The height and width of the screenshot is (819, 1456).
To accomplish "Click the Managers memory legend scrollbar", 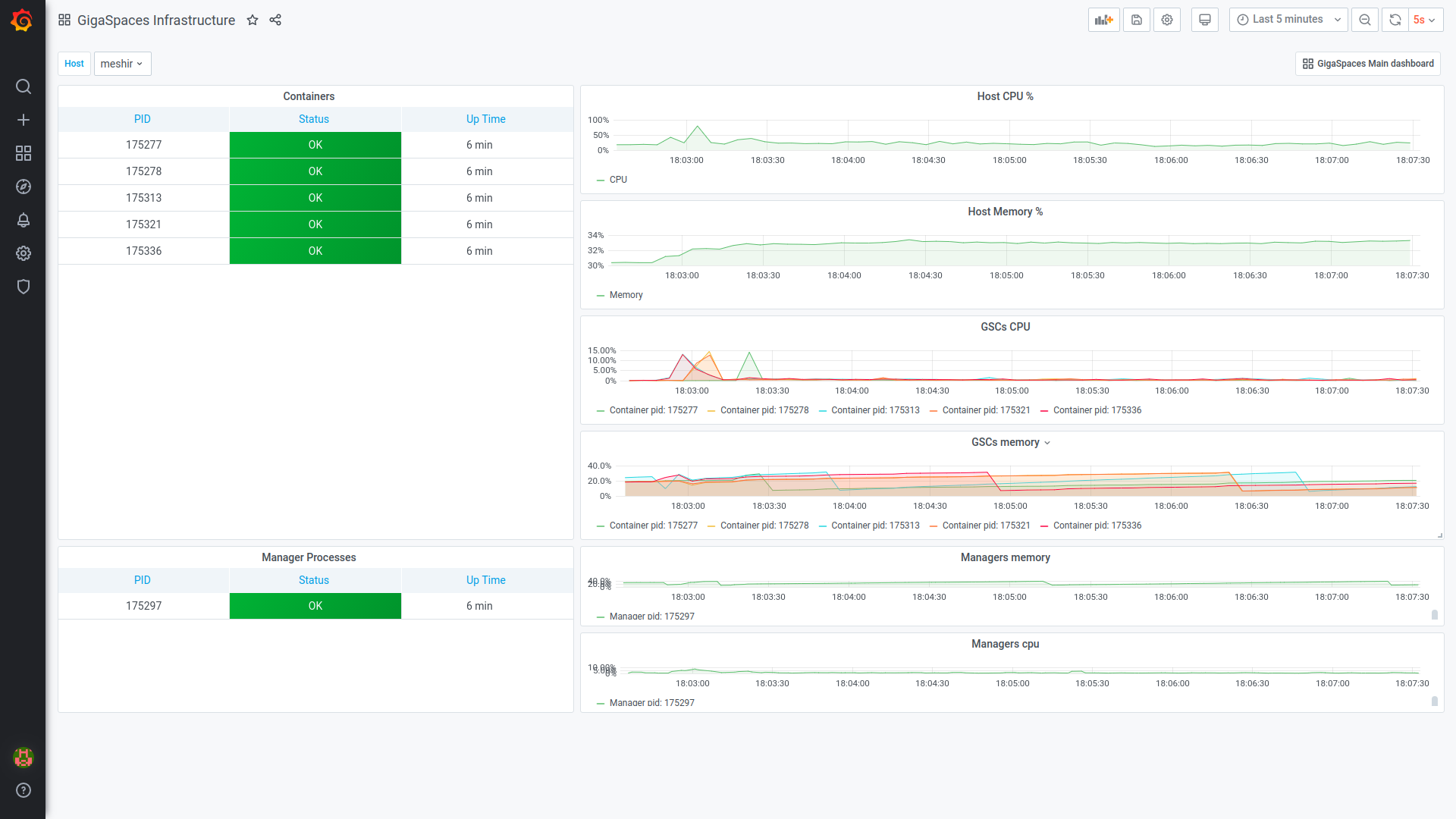I will [1435, 615].
